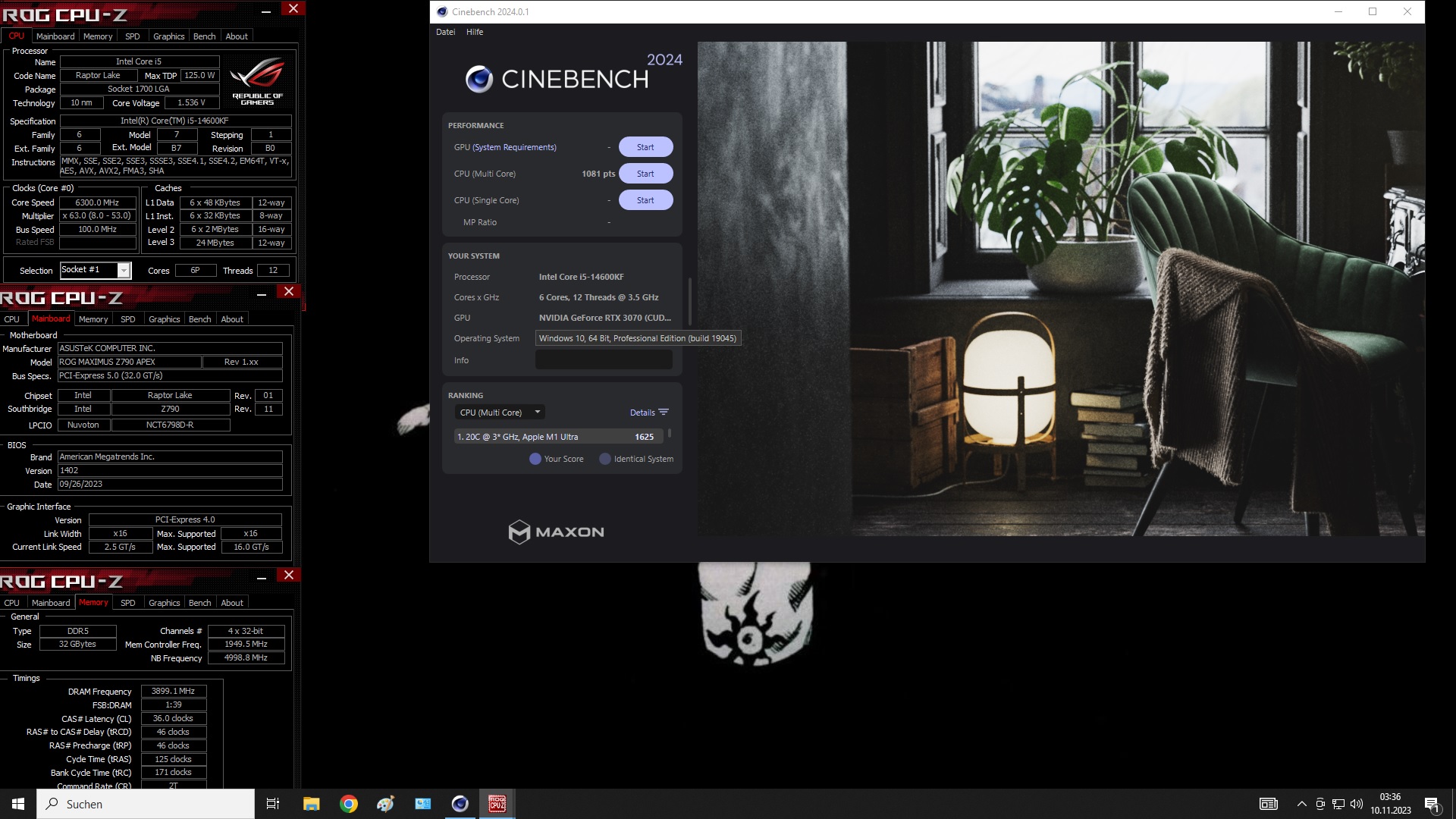Screen dimensions: 1456x819
Task: Click the Maxon logo
Action: 557,532
